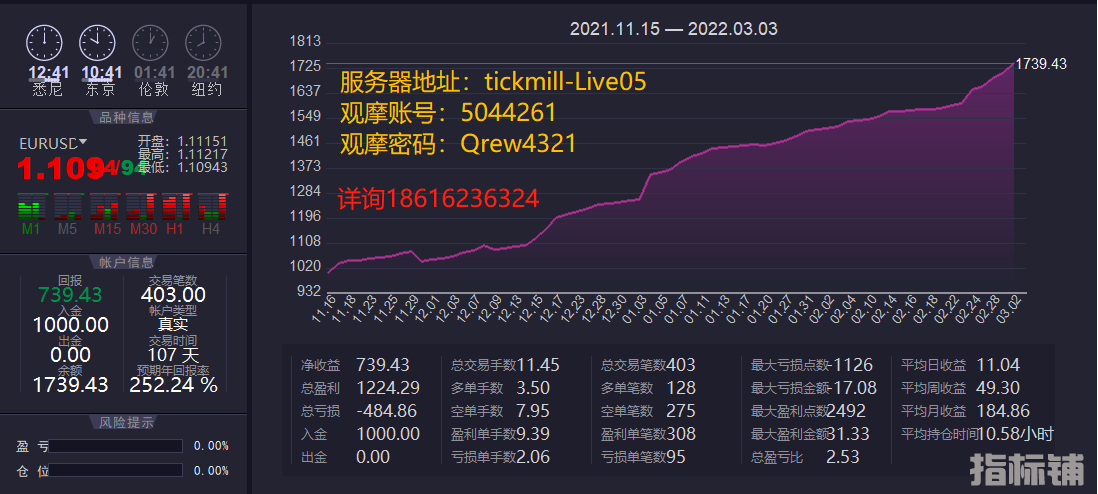Click the 交易时间 107 天 value
This screenshot has height=494, width=1098.
click(x=173, y=355)
